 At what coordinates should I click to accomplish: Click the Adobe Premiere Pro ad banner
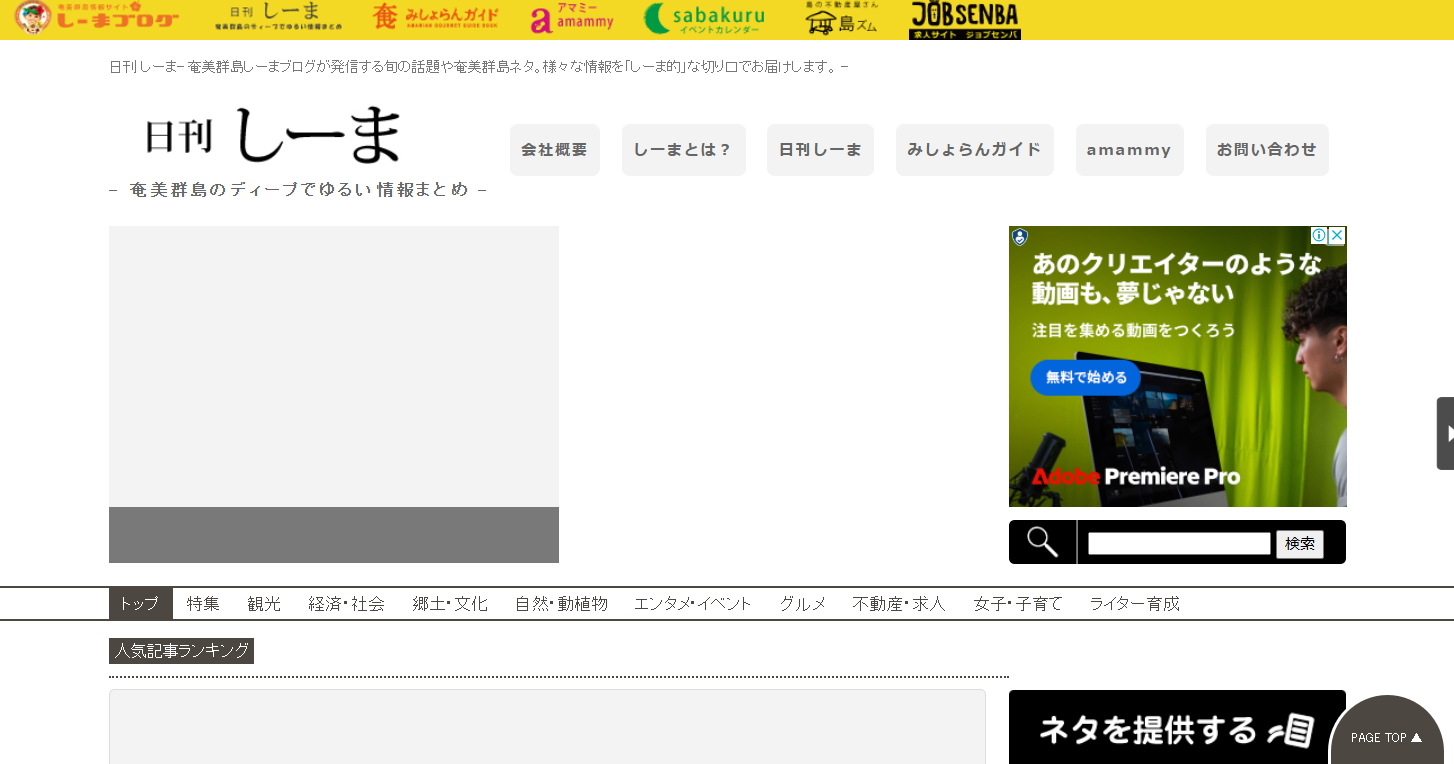click(1178, 366)
